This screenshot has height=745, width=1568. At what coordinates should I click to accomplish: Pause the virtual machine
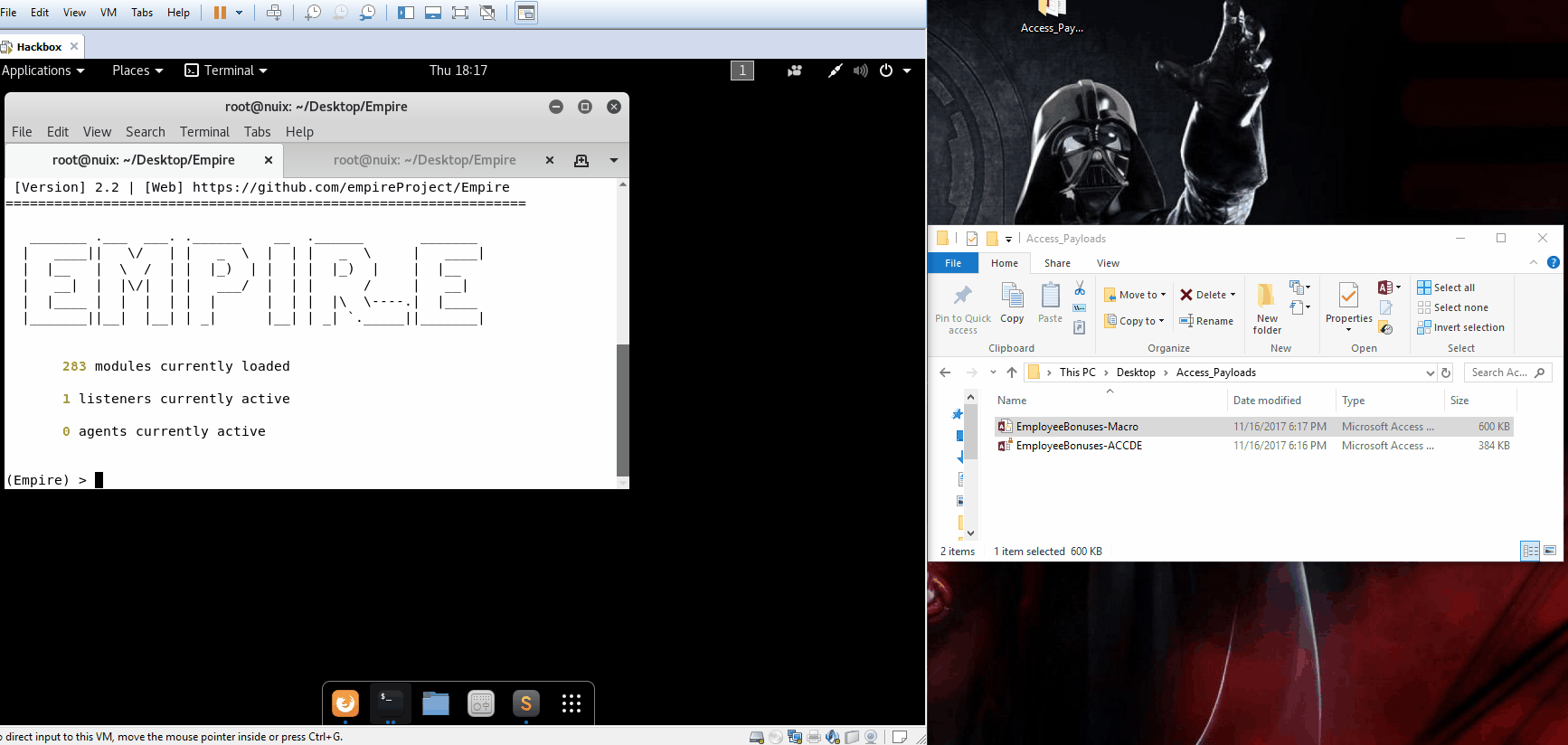click(x=220, y=13)
